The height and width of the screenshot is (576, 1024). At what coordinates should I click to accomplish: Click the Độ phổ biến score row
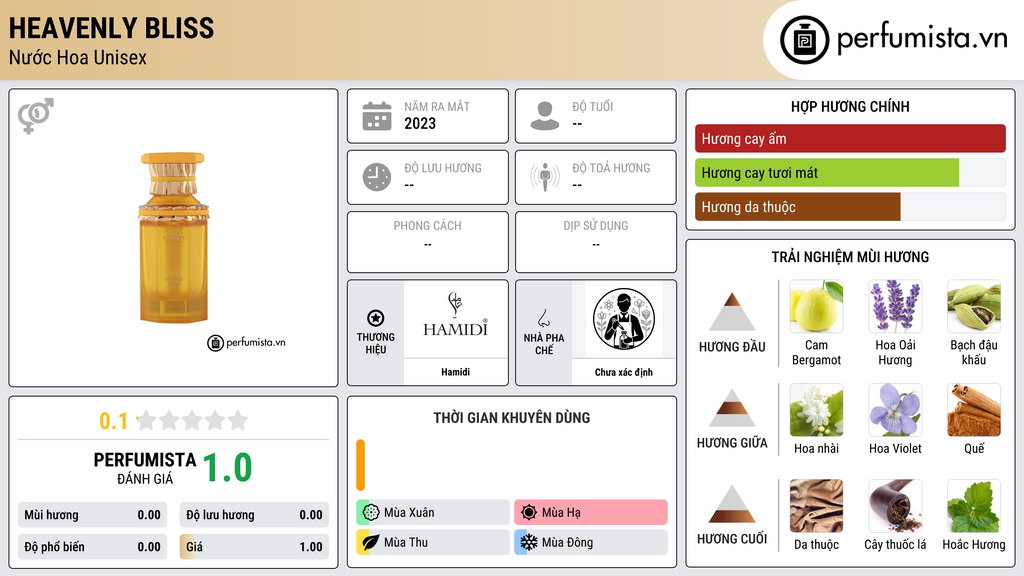pos(93,547)
